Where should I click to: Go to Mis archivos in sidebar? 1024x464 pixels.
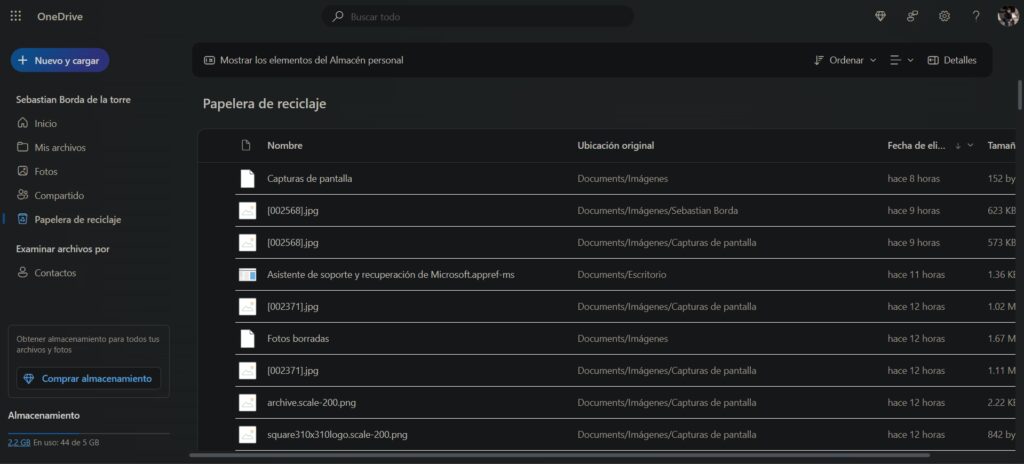(x=59, y=147)
